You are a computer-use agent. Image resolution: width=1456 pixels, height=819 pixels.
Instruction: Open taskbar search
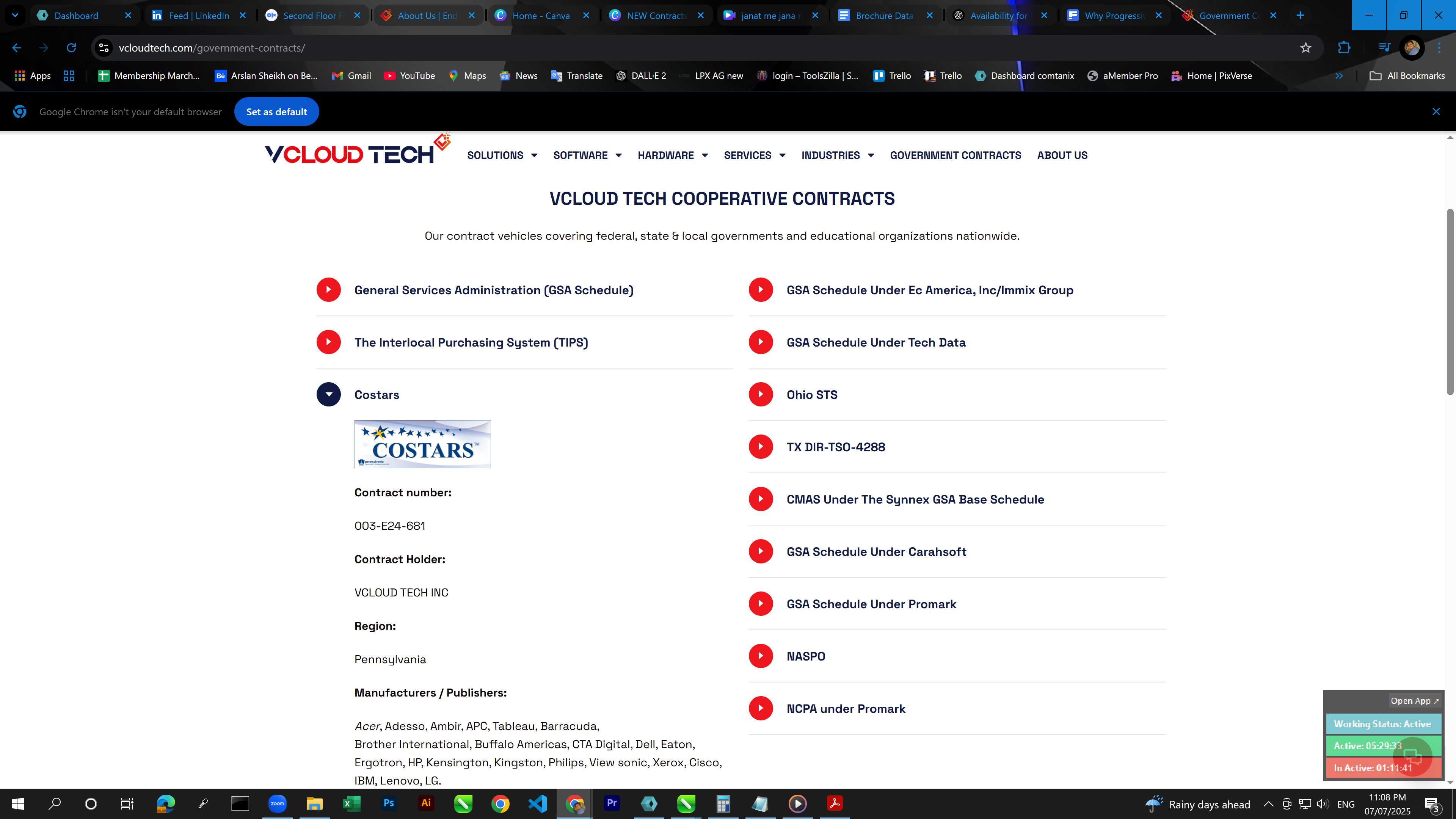[54, 804]
